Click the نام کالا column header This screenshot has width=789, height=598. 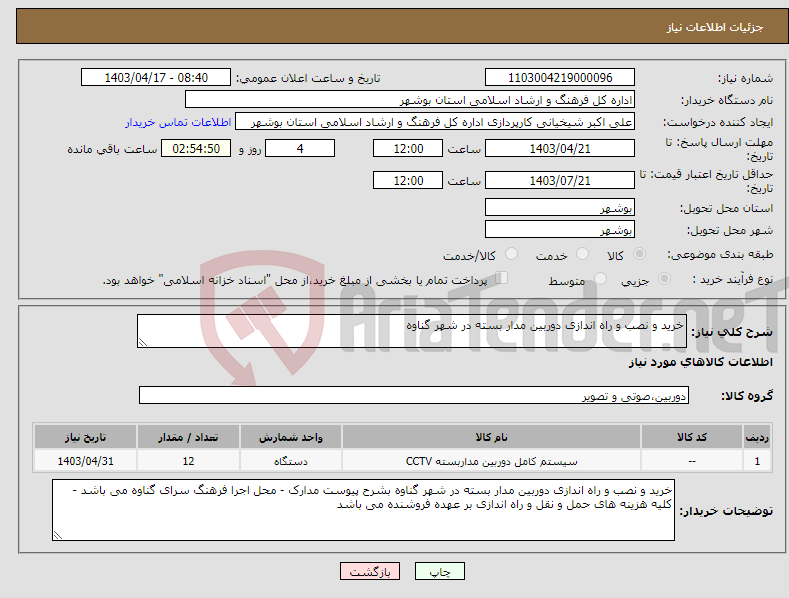[491, 437]
